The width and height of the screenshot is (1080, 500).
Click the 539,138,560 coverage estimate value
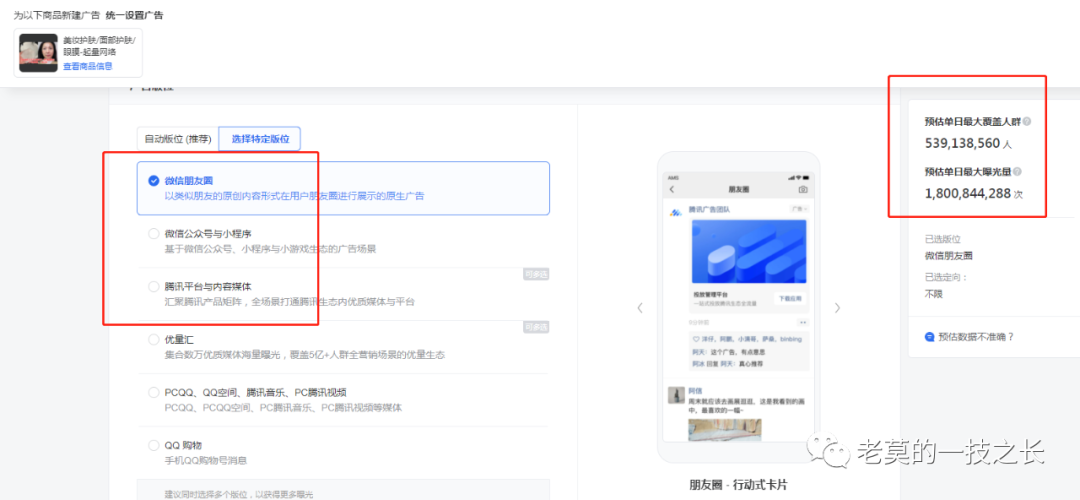962,144
